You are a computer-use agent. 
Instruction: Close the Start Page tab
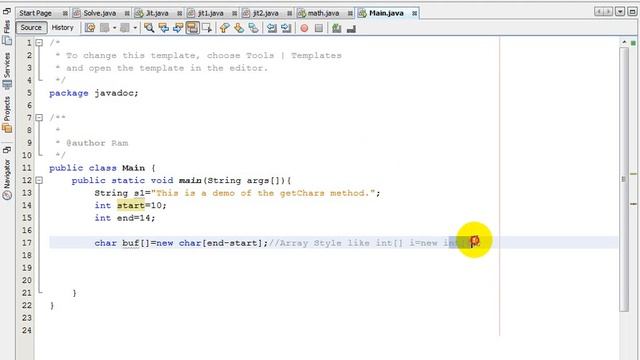click(x=65, y=13)
